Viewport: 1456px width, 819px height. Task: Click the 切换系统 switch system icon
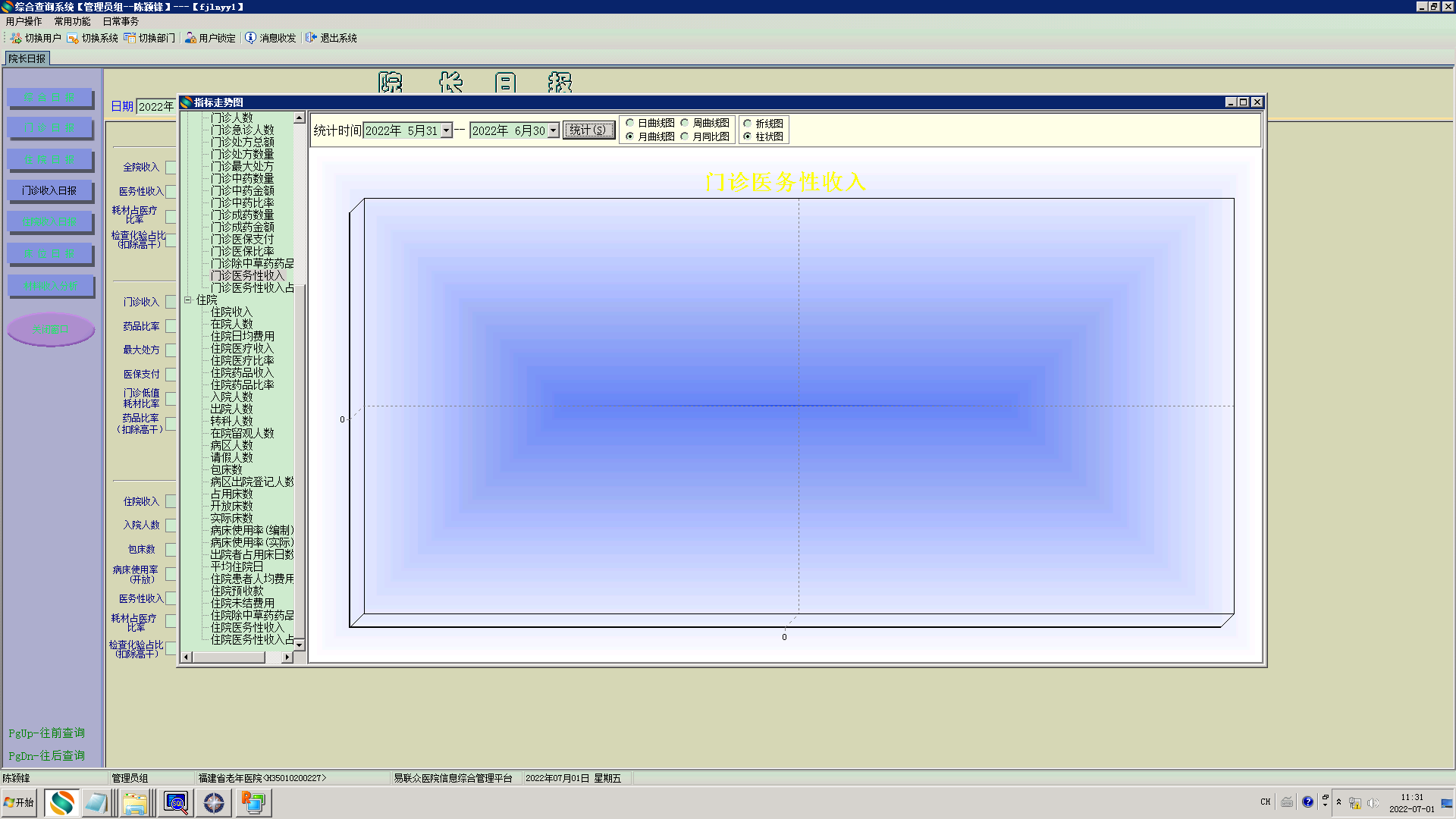pos(73,38)
